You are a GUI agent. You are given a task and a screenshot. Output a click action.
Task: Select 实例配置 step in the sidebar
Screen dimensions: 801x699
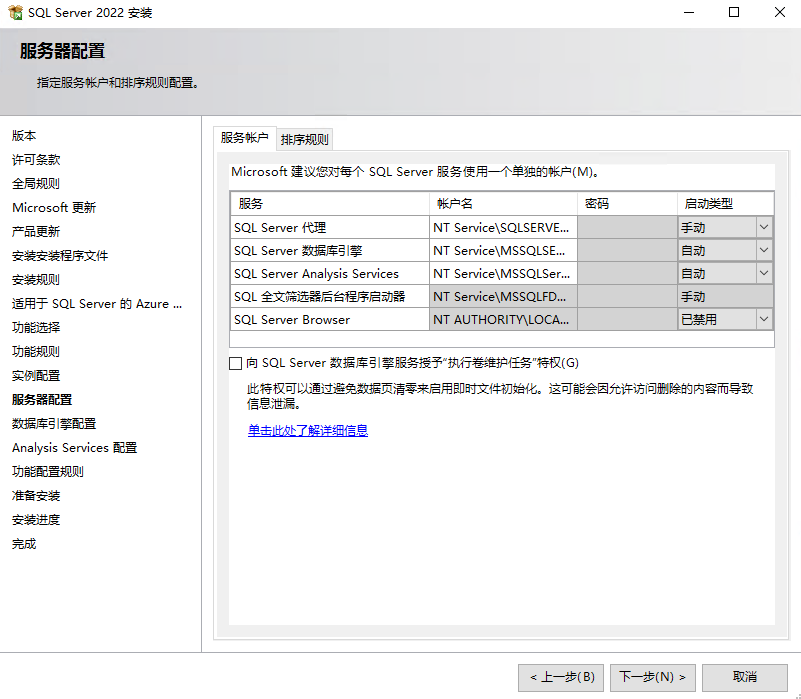[36, 376]
